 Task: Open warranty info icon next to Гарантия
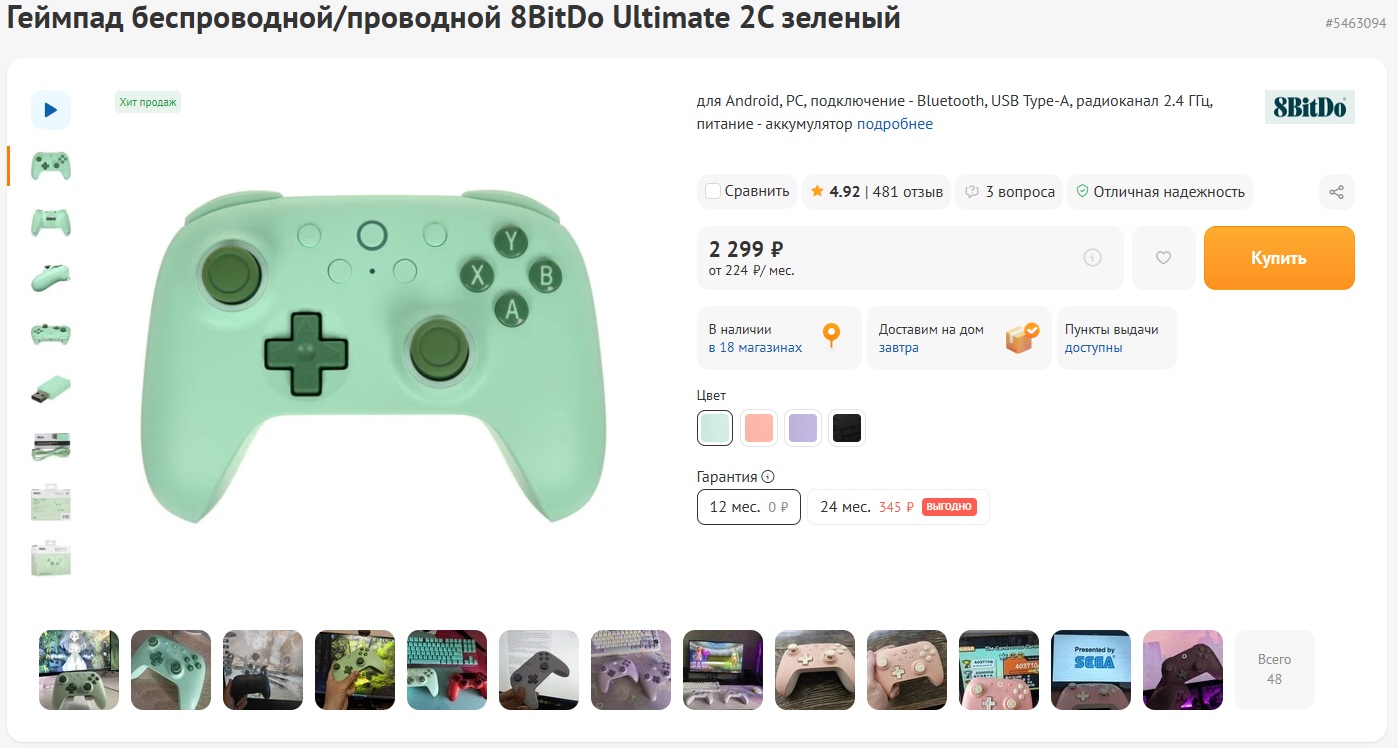pos(768,477)
